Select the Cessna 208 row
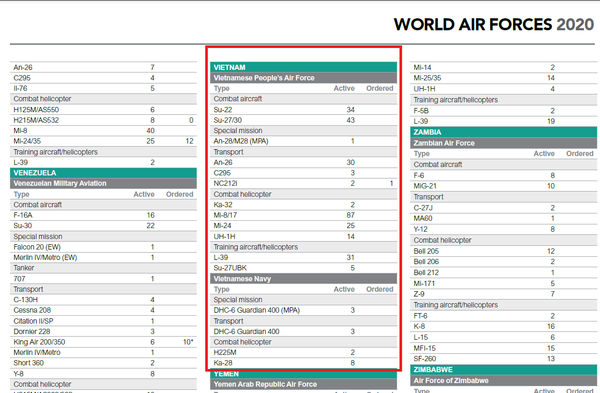 click(x=103, y=310)
